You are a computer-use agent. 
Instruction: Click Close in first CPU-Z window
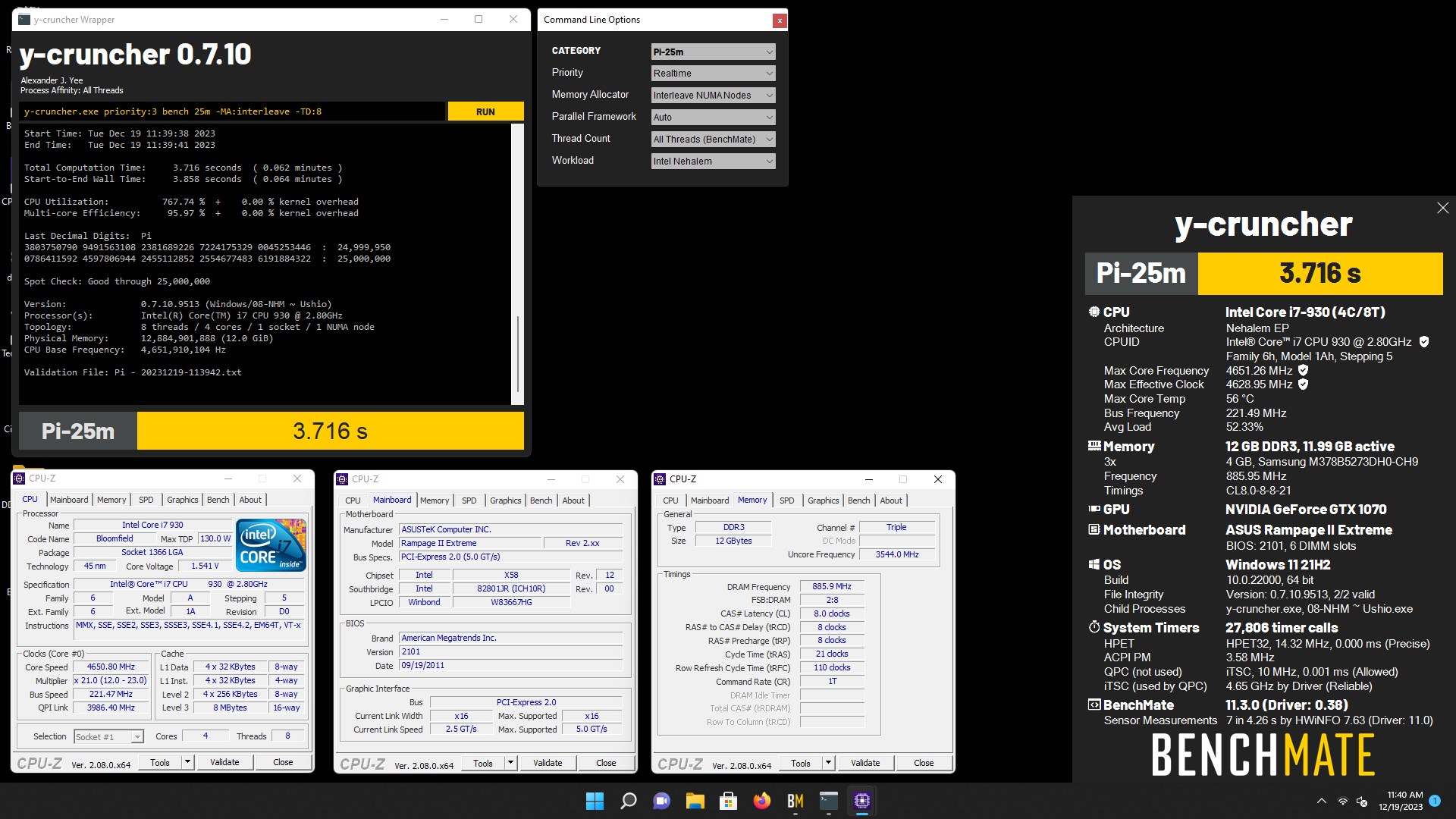click(x=283, y=762)
